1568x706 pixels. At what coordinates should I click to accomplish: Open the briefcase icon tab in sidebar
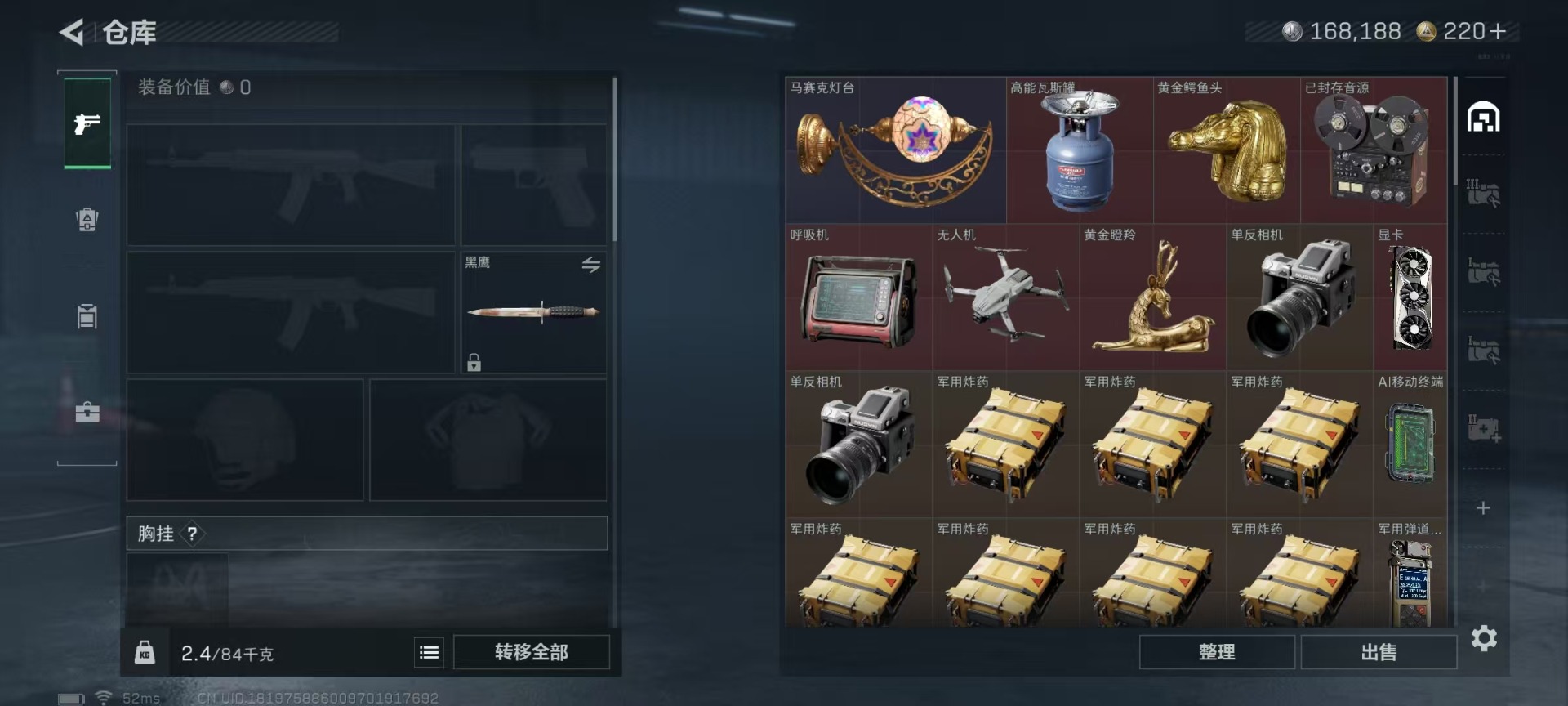(87, 412)
